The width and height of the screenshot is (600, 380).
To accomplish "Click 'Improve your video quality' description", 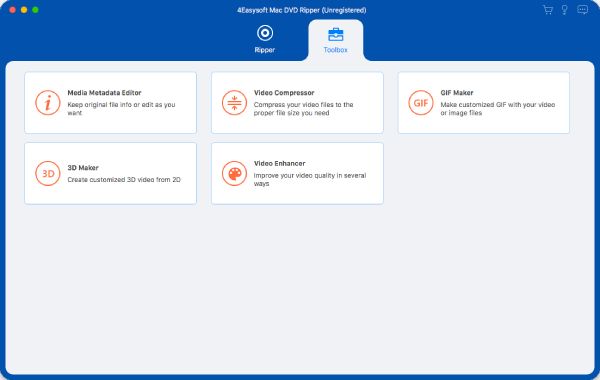I will point(310,179).
